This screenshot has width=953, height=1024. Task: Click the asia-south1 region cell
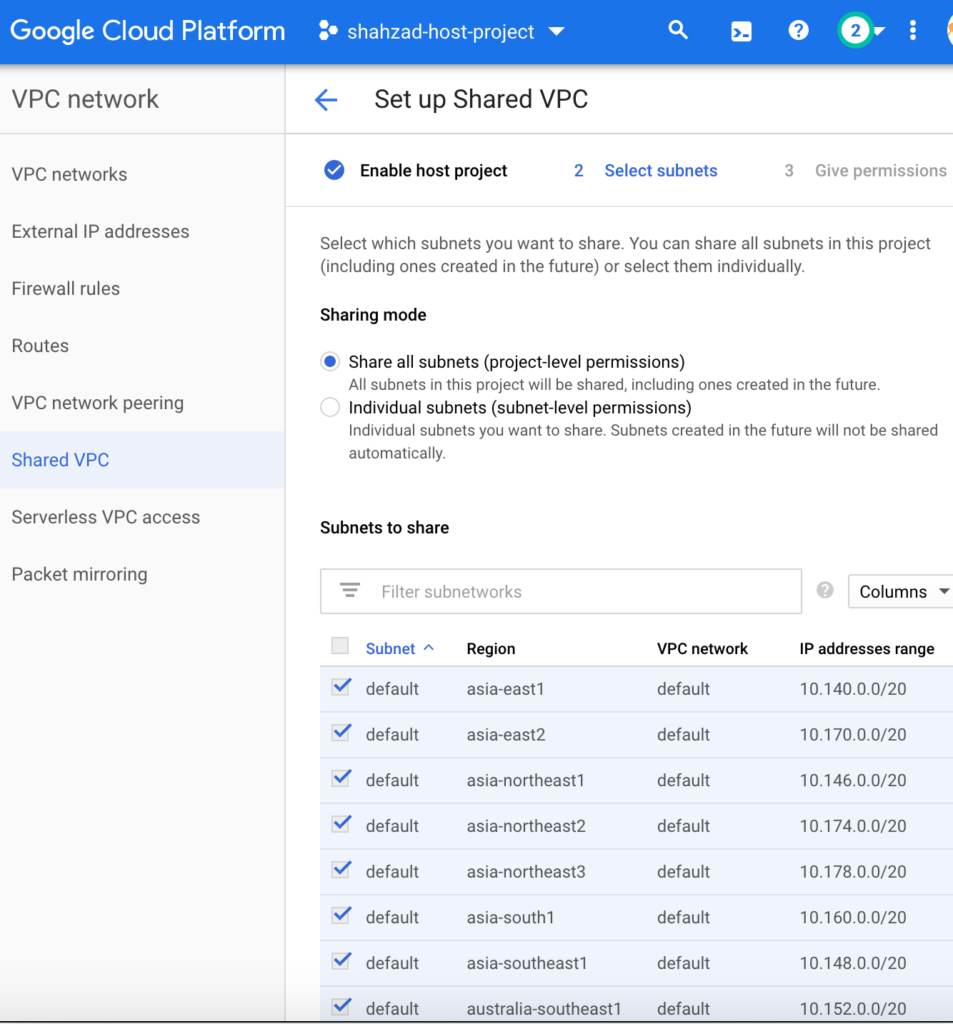pos(511,918)
